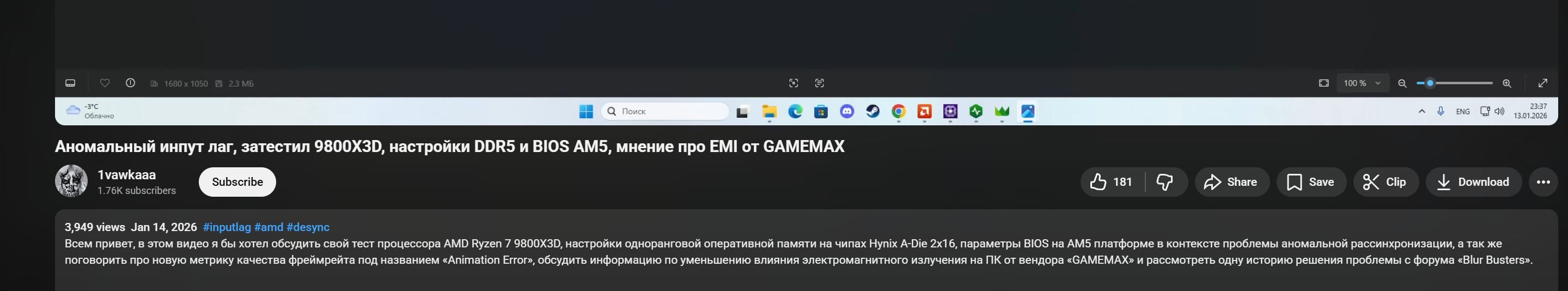This screenshot has height=291, width=1568.
Task: Click the Clip button
Action: tap(1386, 182)
